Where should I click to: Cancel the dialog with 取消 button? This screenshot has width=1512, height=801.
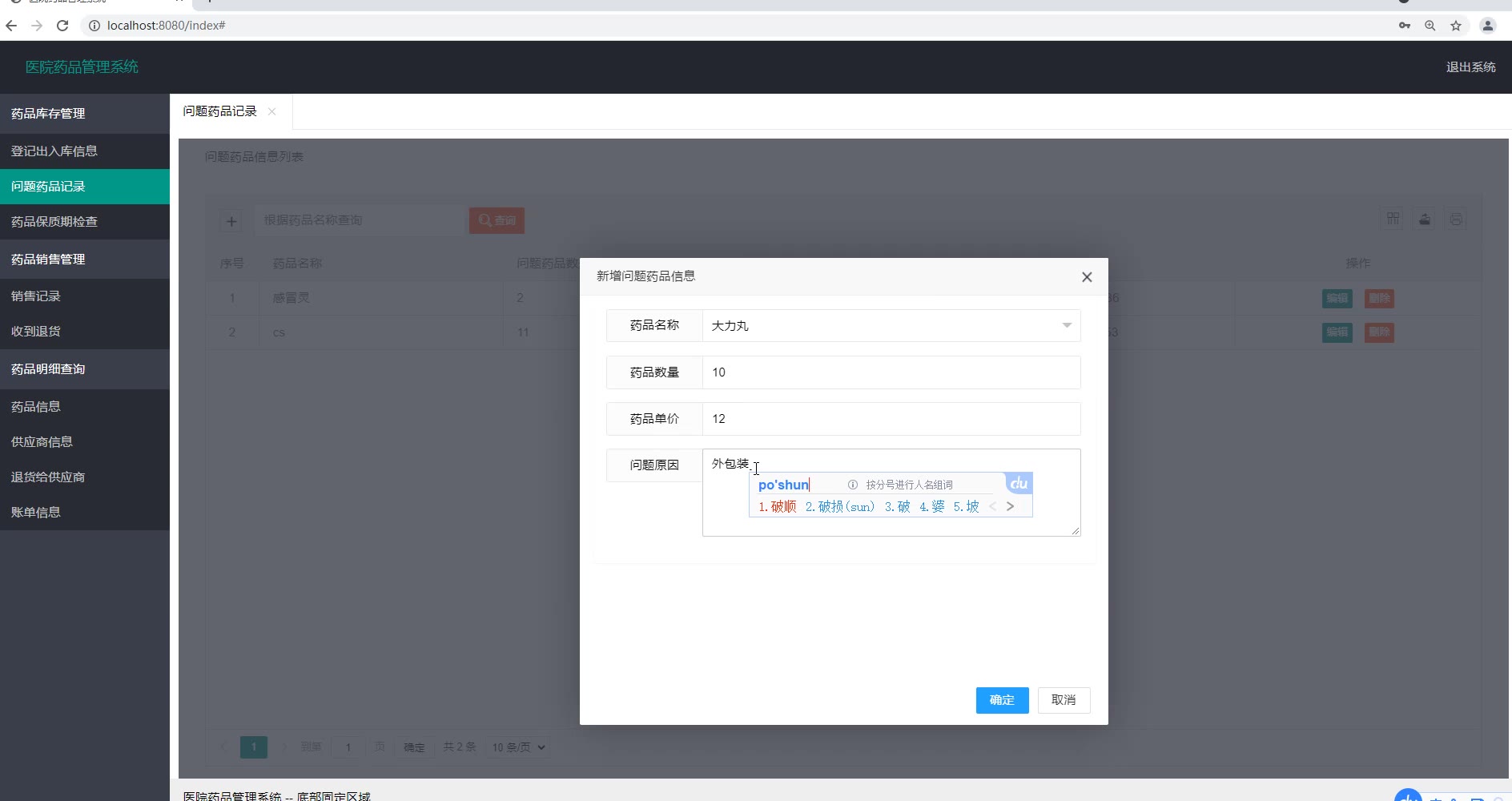coord(1064,700)
